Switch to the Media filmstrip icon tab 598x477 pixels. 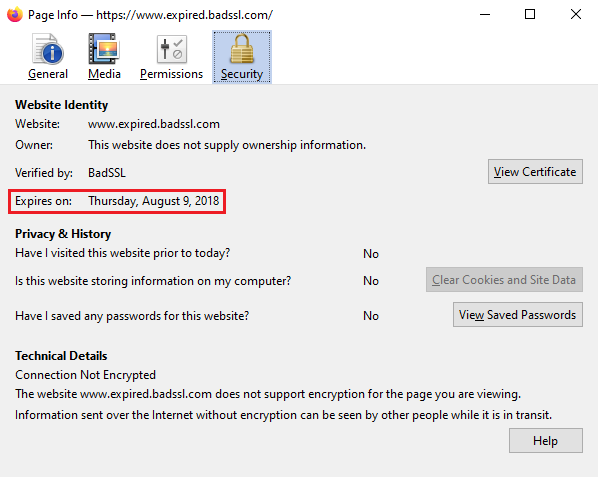(104, 49)
